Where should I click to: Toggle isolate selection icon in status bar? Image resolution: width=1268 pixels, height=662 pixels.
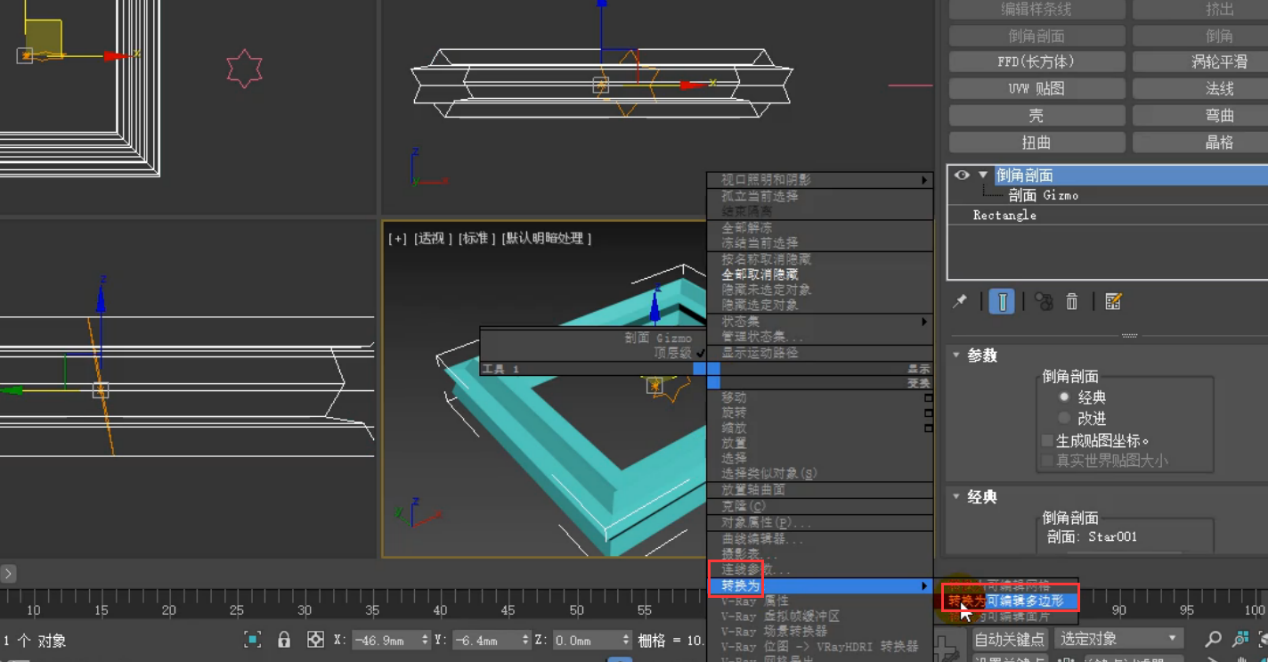tap(253, 639)
